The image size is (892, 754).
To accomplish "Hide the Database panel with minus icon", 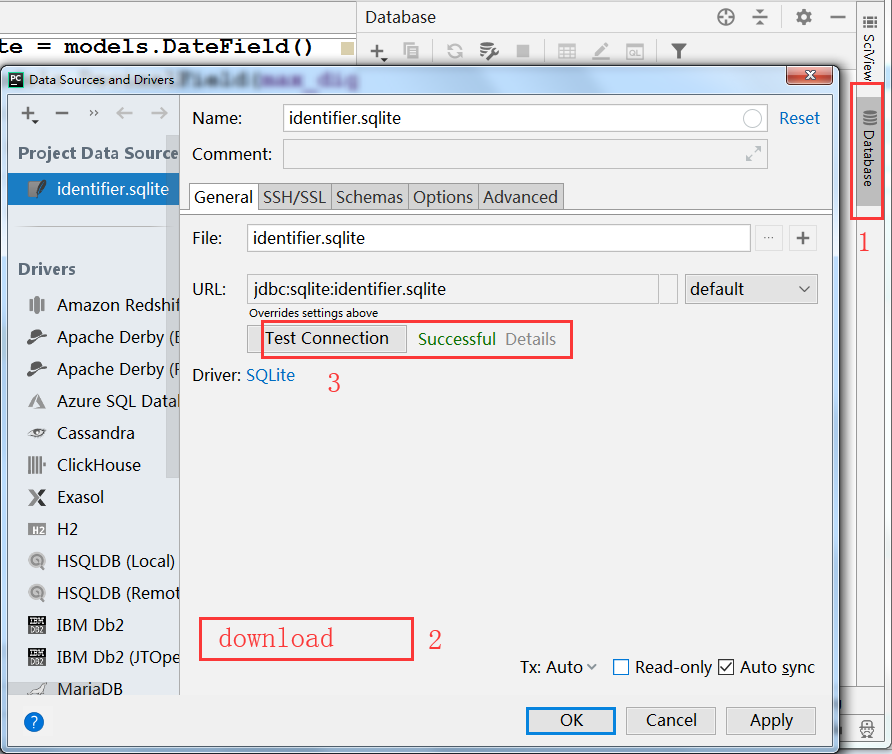I will [x=837, y=18].
